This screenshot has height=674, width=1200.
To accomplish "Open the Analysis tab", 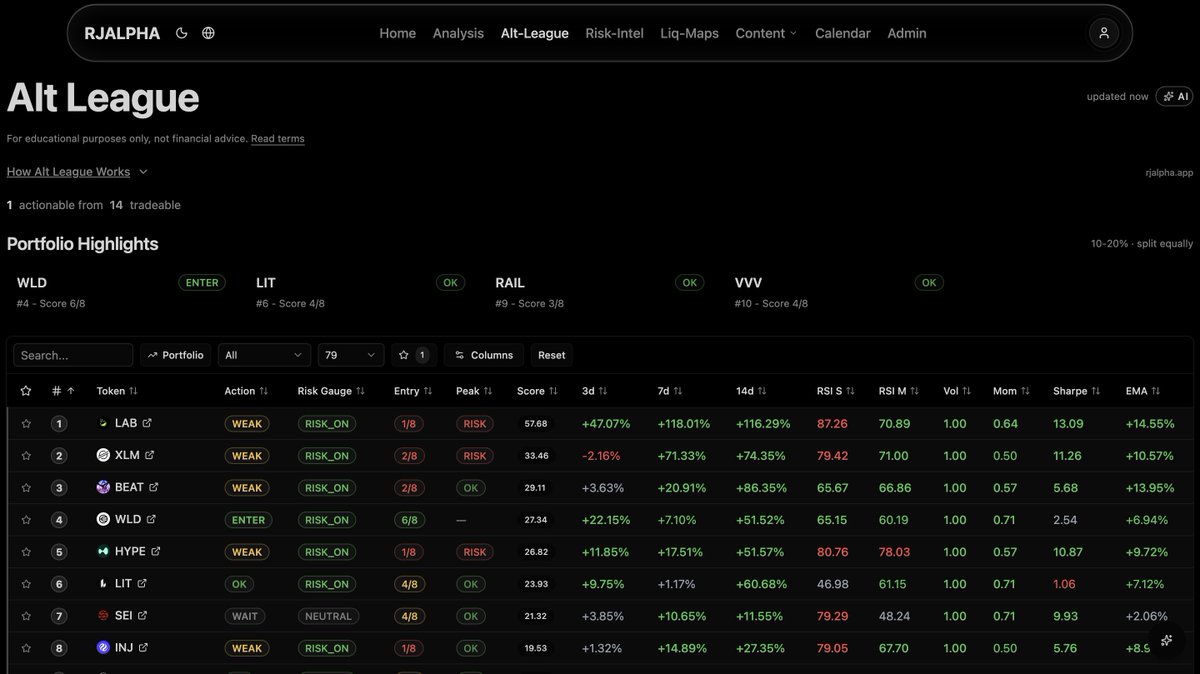I will tap(458, 33).
